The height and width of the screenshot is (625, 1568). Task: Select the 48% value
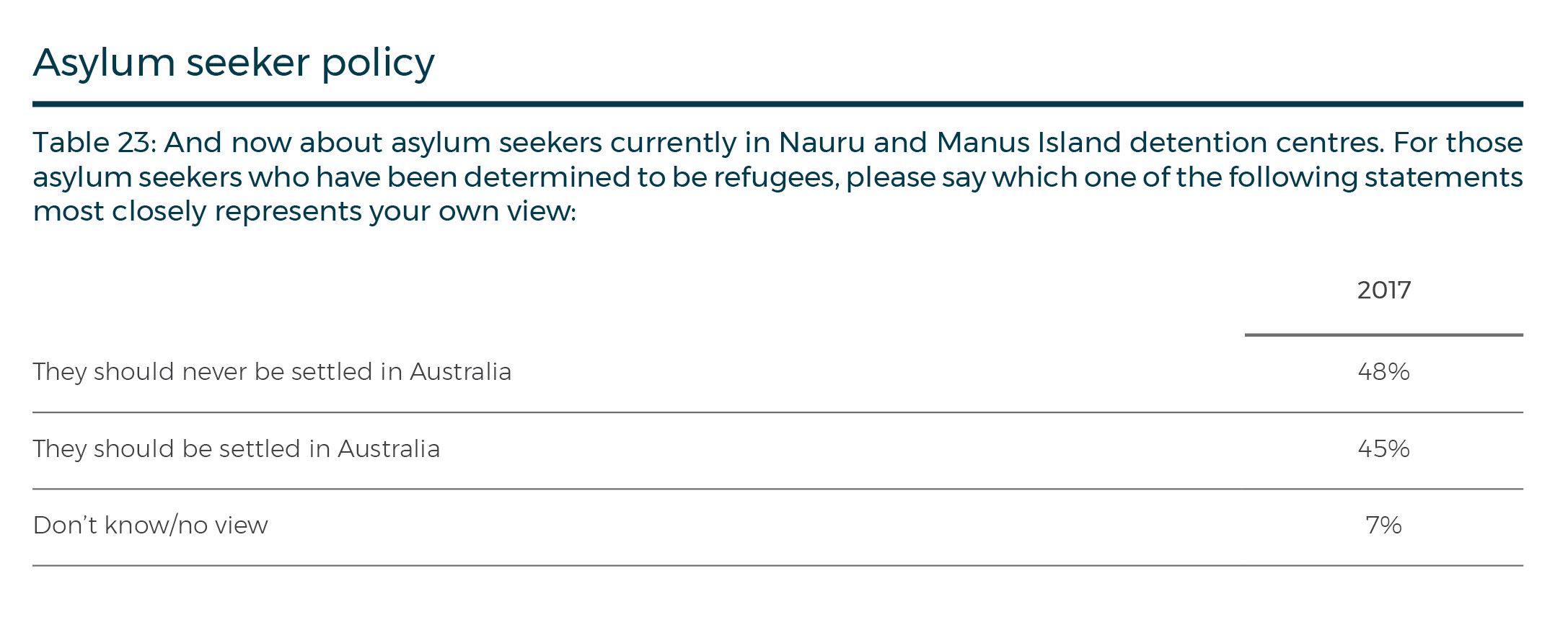coord(1383,372)
